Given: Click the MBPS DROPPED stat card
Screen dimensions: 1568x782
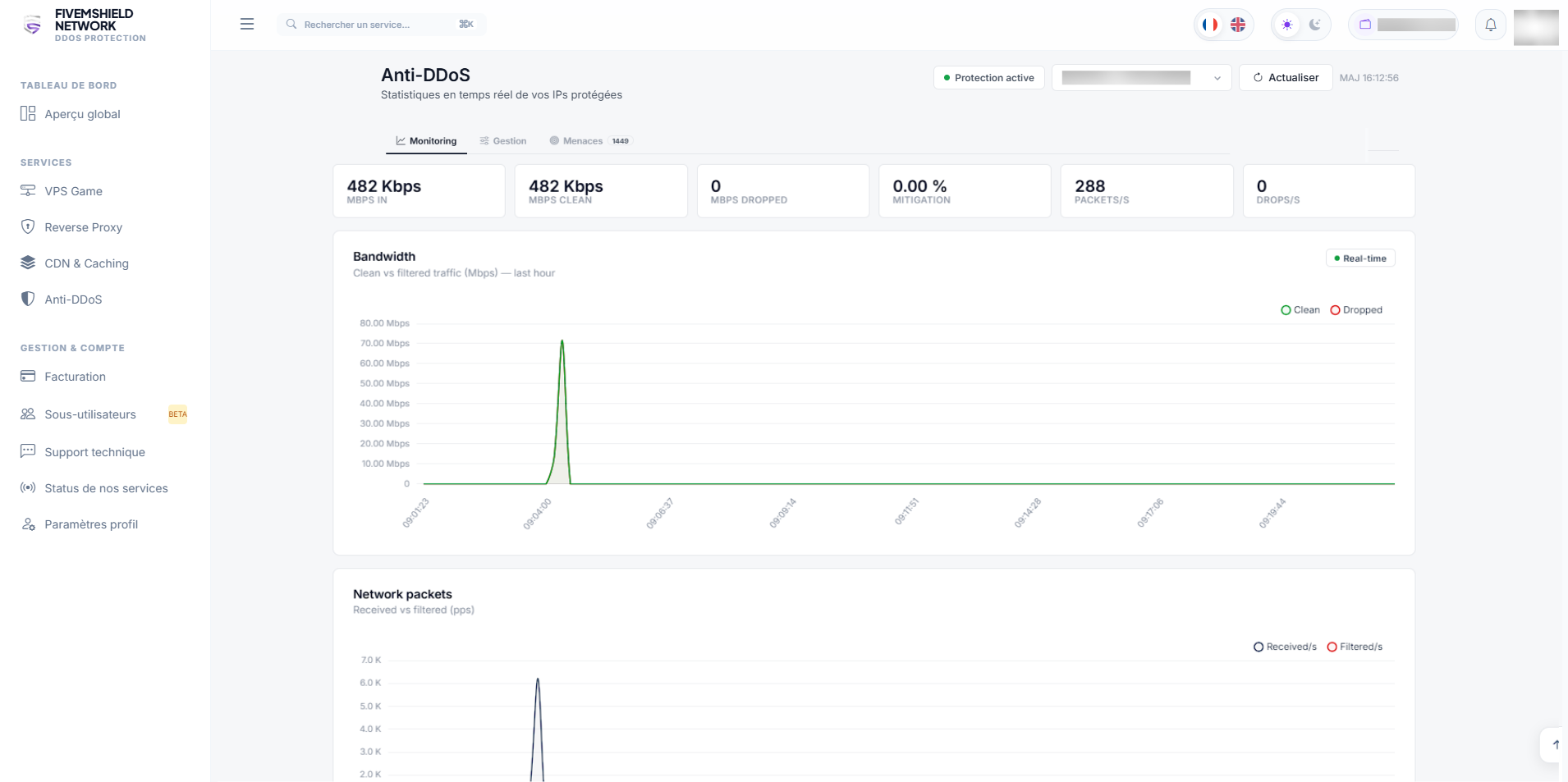Looking at the screenshot, I should [x=783, y=191].
